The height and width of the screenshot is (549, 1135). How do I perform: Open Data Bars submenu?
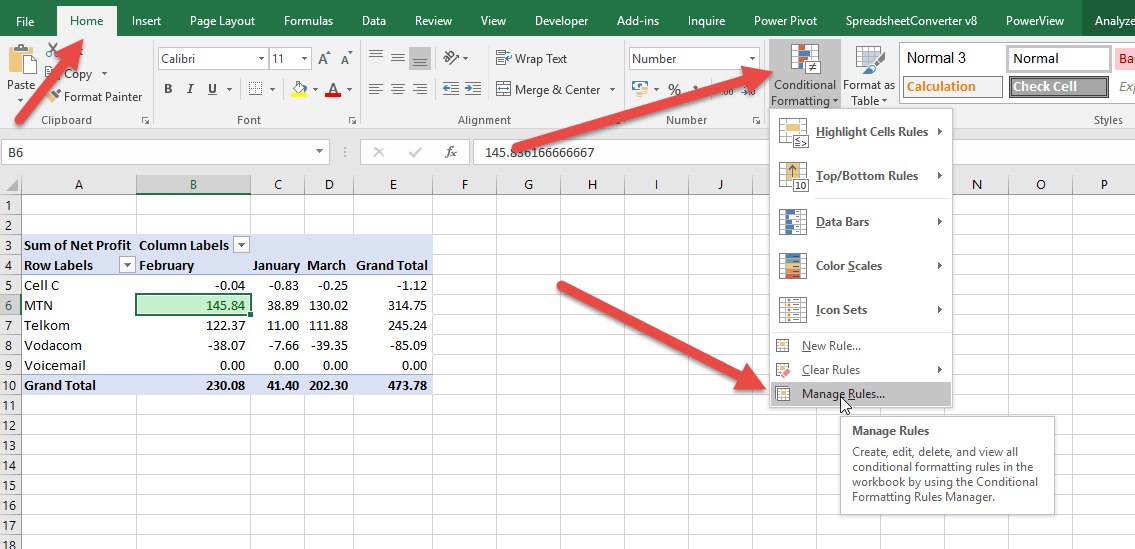point(861,222)
